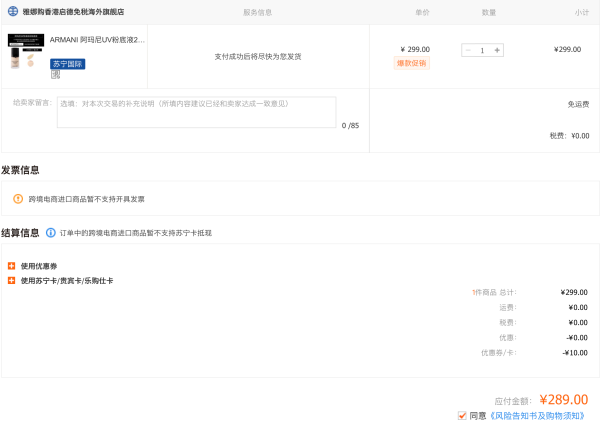Click the 苏宁国际 blue badge

click(x=67, y=64)
